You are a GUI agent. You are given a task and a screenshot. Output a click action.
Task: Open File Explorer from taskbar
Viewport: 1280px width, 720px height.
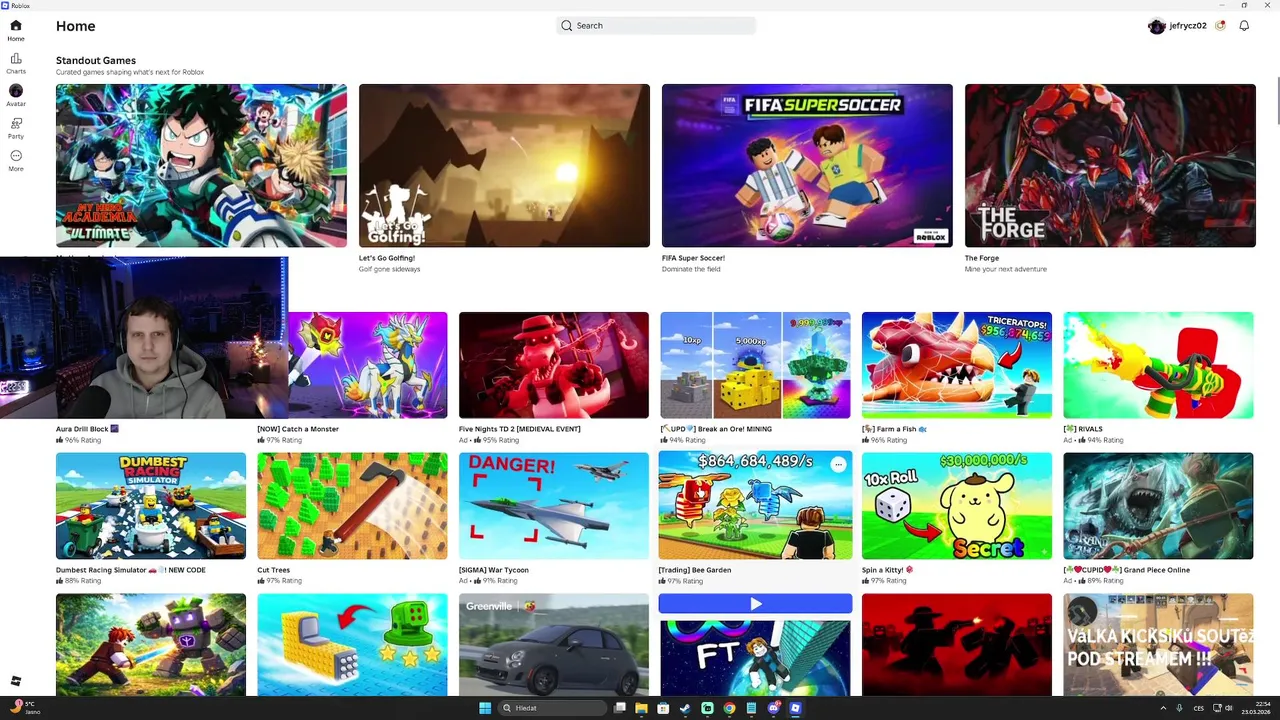[641, 708]
